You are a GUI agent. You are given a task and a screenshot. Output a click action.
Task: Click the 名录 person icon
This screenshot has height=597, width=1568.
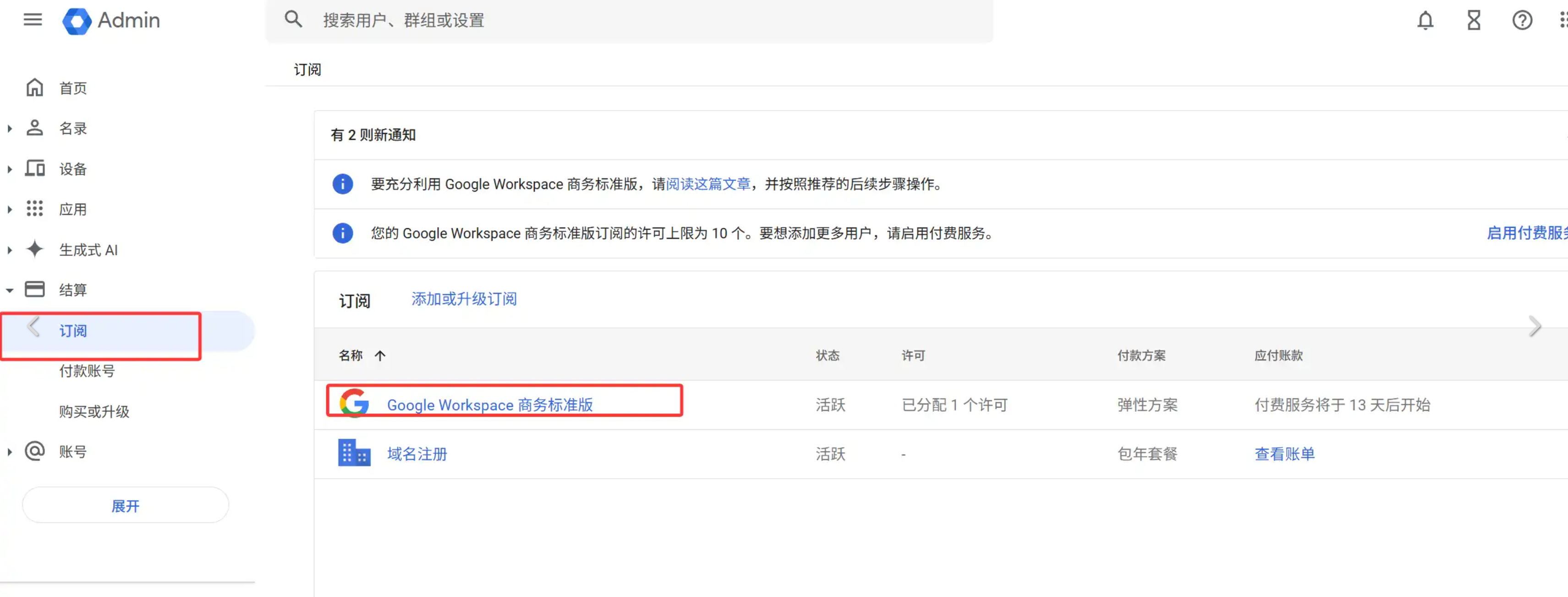pyautogui.click(x=35, y=128)
